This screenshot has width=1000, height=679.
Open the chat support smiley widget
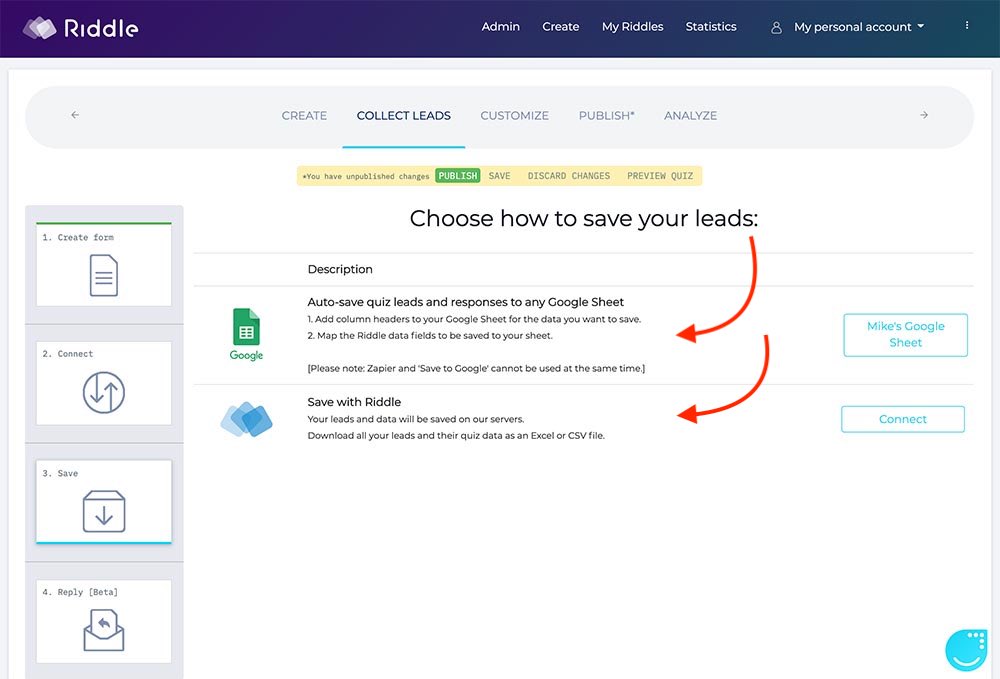point(967,650)
